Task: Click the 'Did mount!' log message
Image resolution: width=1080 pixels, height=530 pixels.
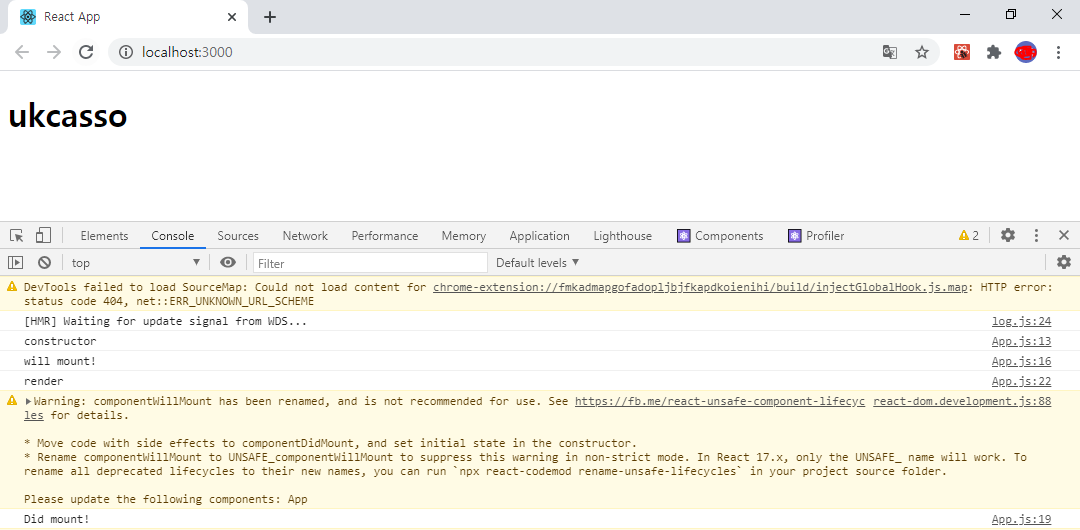Action: click(x=56, y=519)
